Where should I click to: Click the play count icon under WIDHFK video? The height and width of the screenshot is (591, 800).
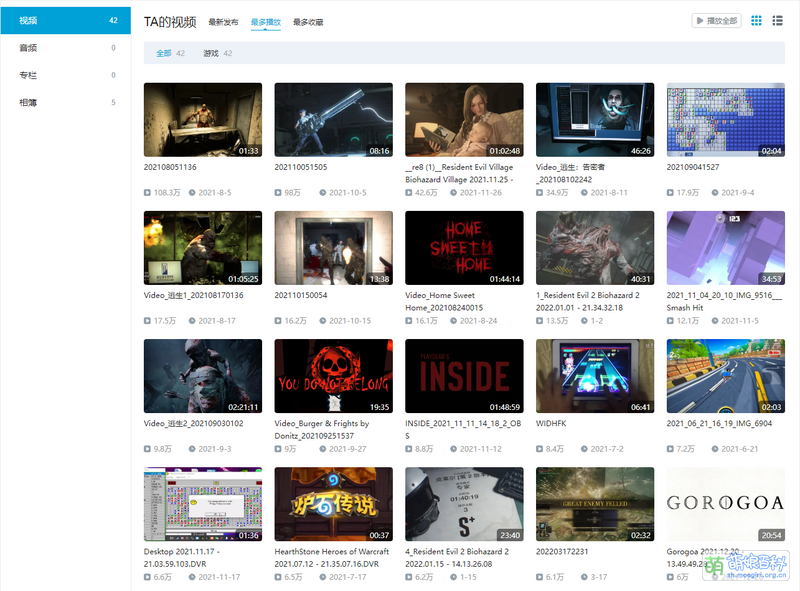(540, 449)
